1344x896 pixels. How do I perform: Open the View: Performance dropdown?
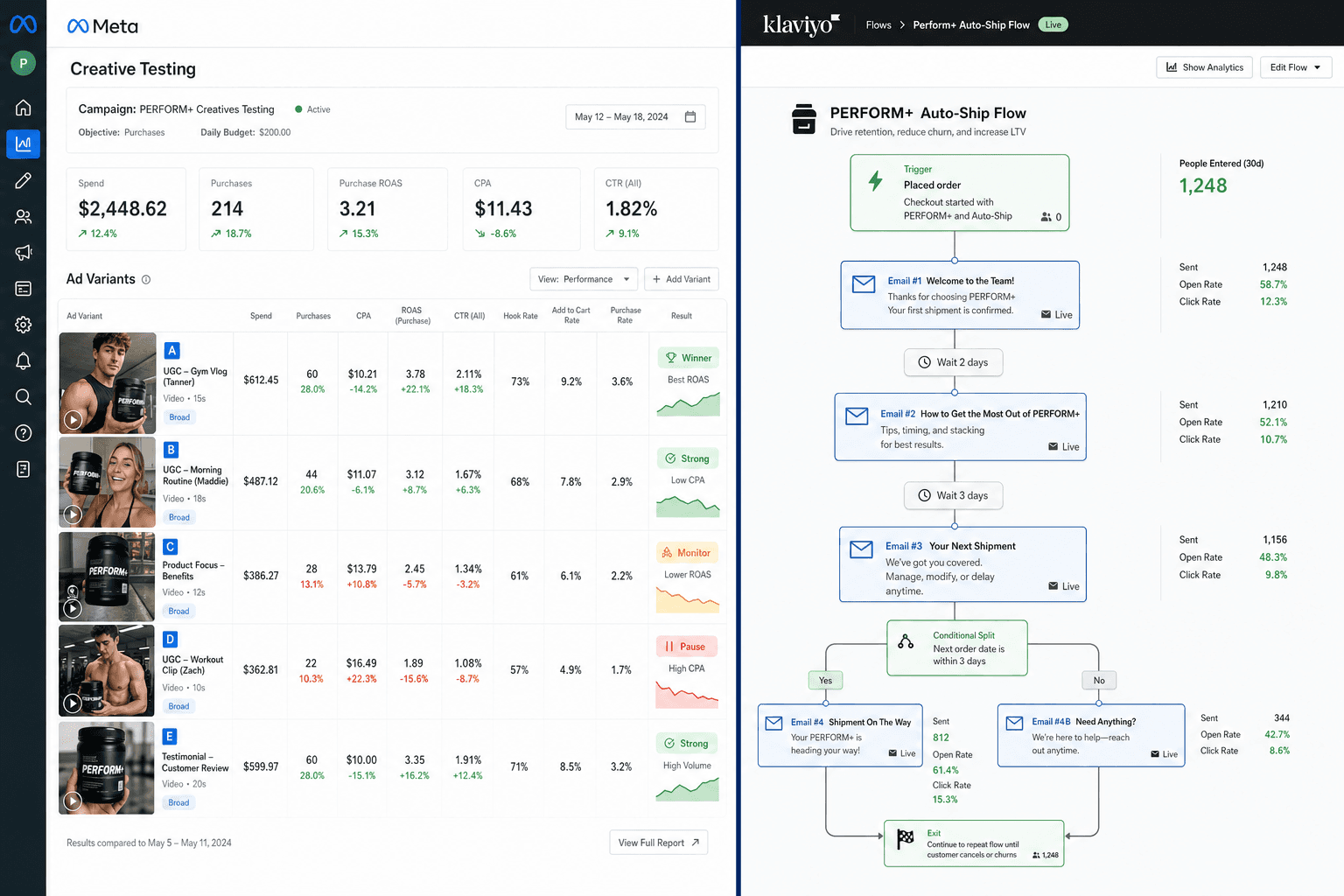pos(584,279)
